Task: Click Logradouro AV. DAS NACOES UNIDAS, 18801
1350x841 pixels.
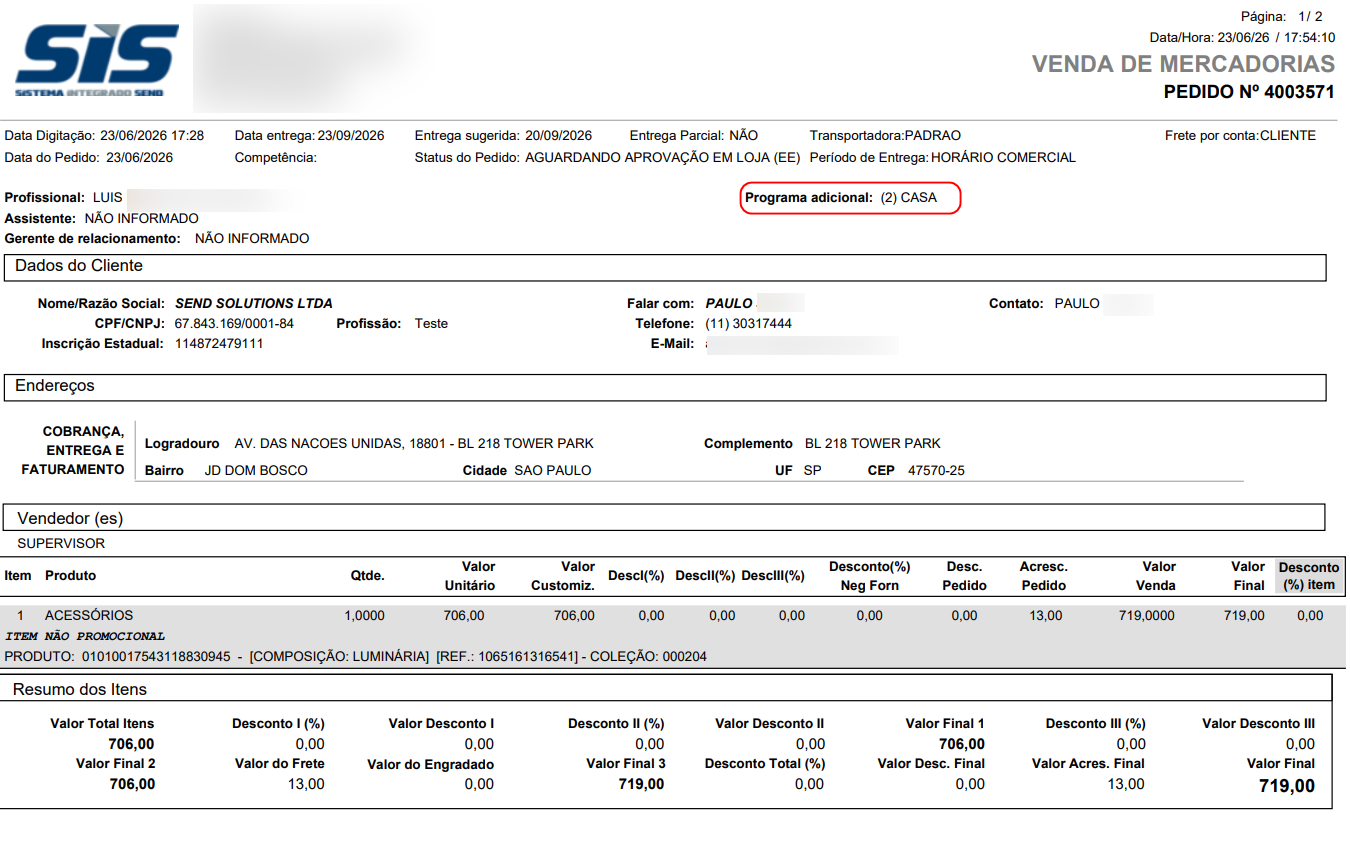Action: click(414, 443)
